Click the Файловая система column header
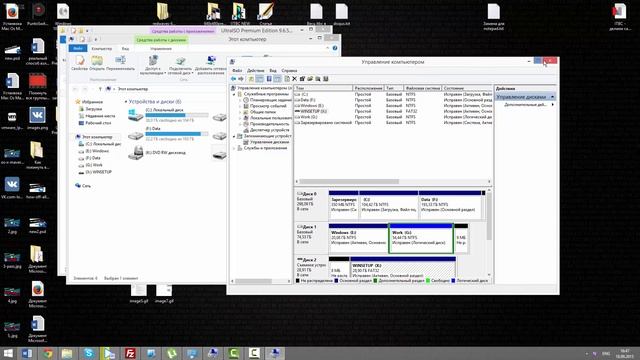Image resolution: width=640 pixels, height=360 pixels. [x=423, y=88]
